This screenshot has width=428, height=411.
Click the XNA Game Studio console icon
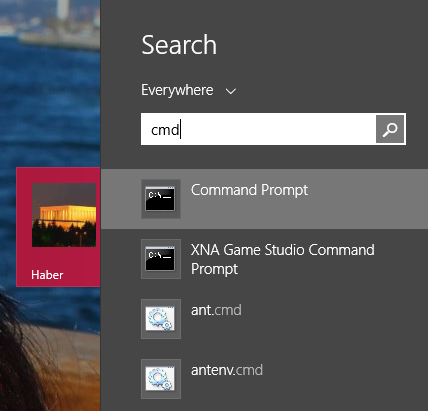tap(161, 259)
